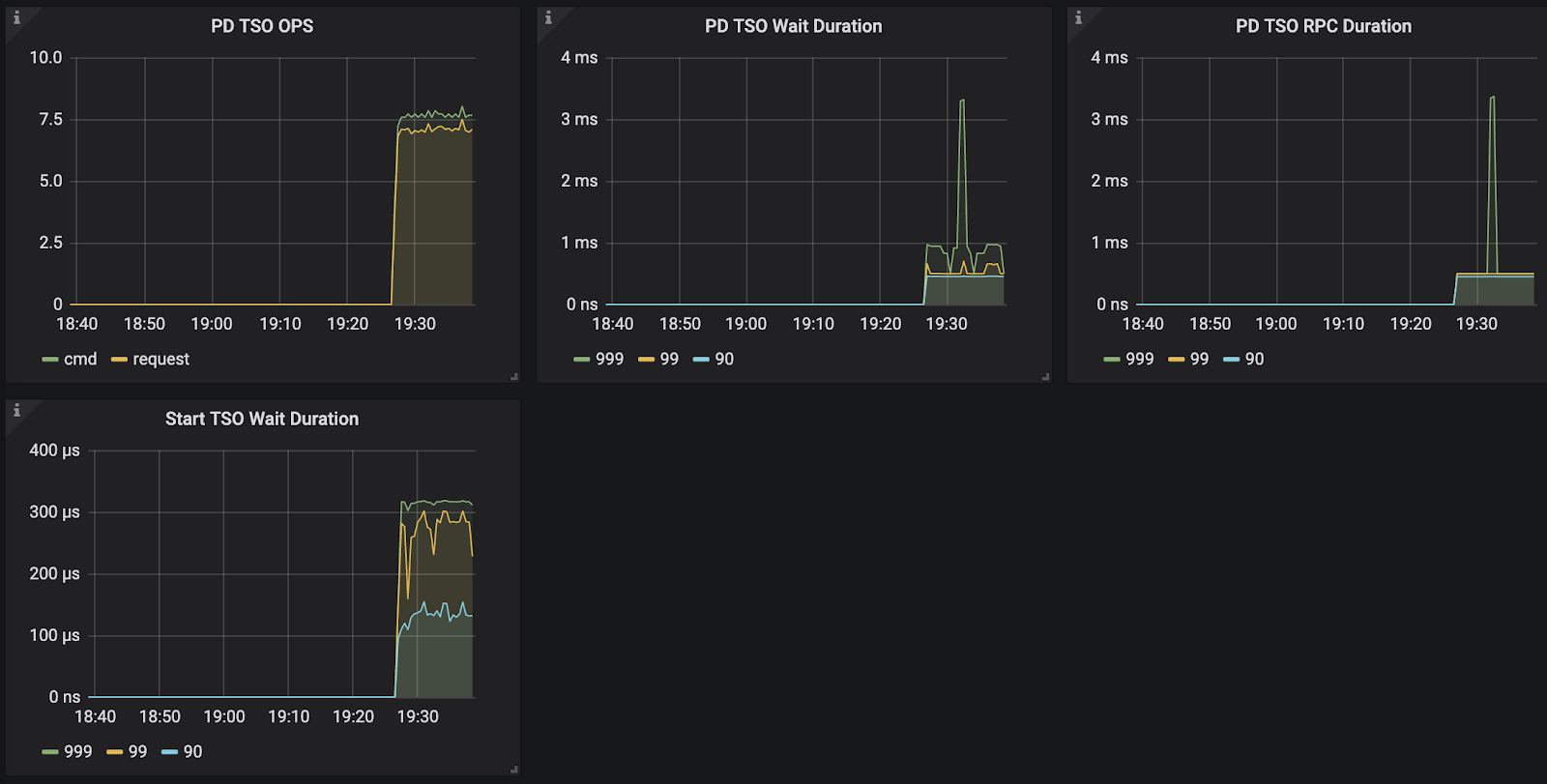
Task: Click resize handle of PD TSO Wait Duration panel
Action: (x=1045, y=377)
